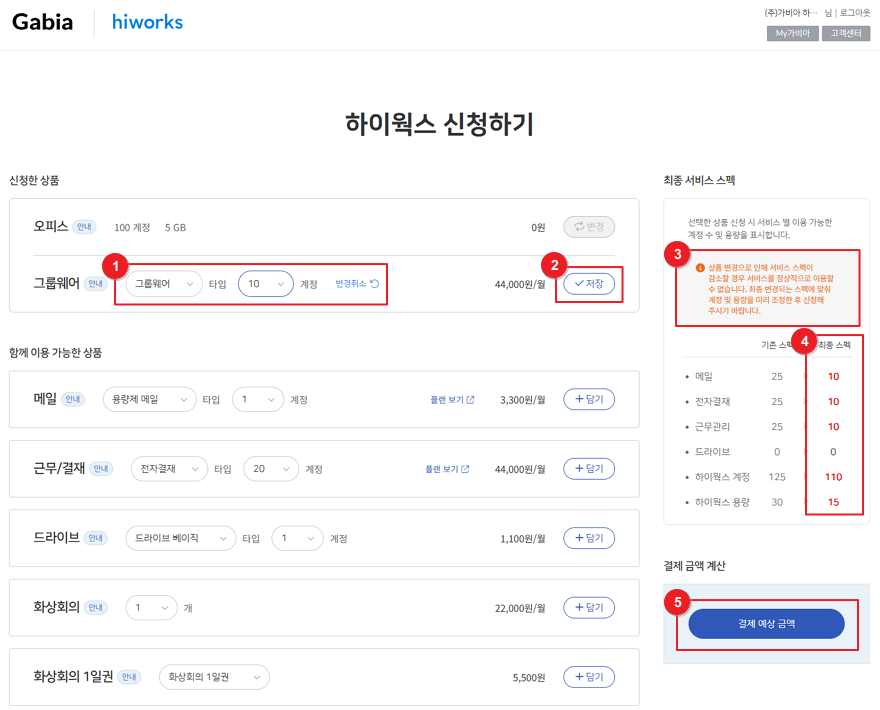Click the 안내 badge next to 화상회의 1일권
The image size is (880, 710).
(130, 677)
